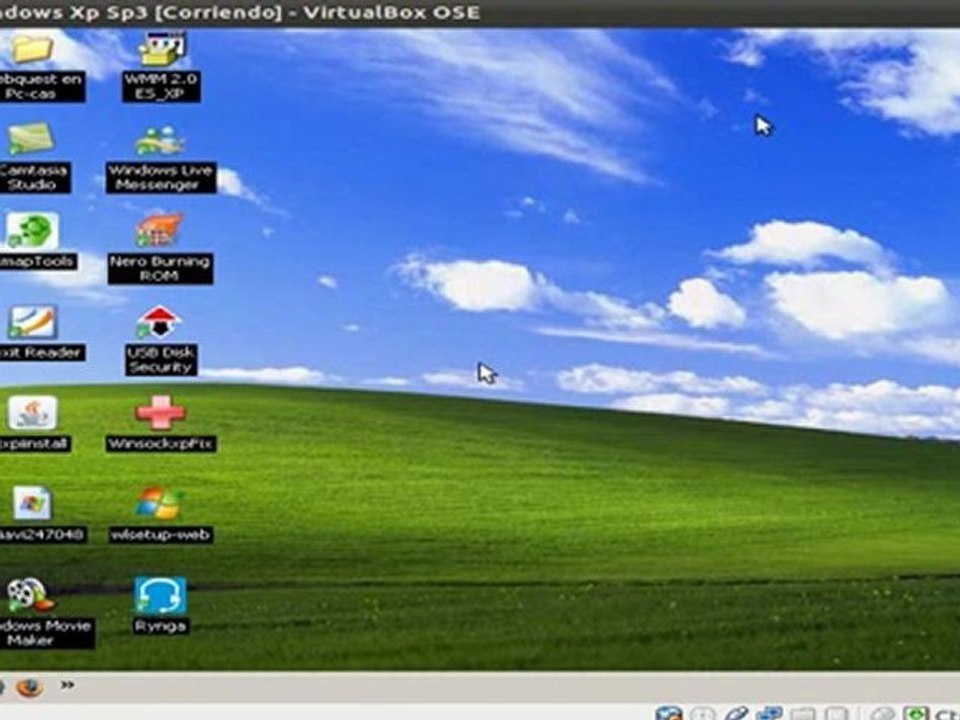The image size is (960, 720).
Task: Launch Firefox from the Quick Launch bar
Action: pos(29,687)
